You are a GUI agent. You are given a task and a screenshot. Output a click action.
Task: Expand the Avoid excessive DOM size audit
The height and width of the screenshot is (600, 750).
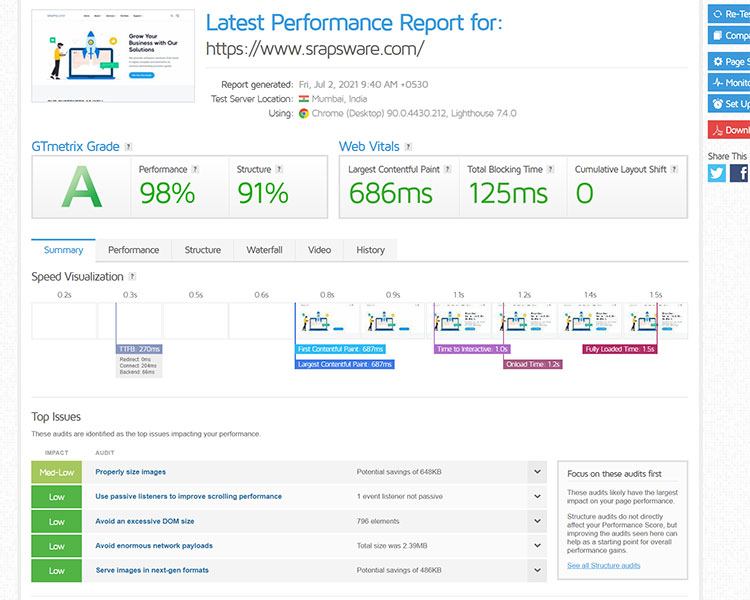(x=538, y=521)
